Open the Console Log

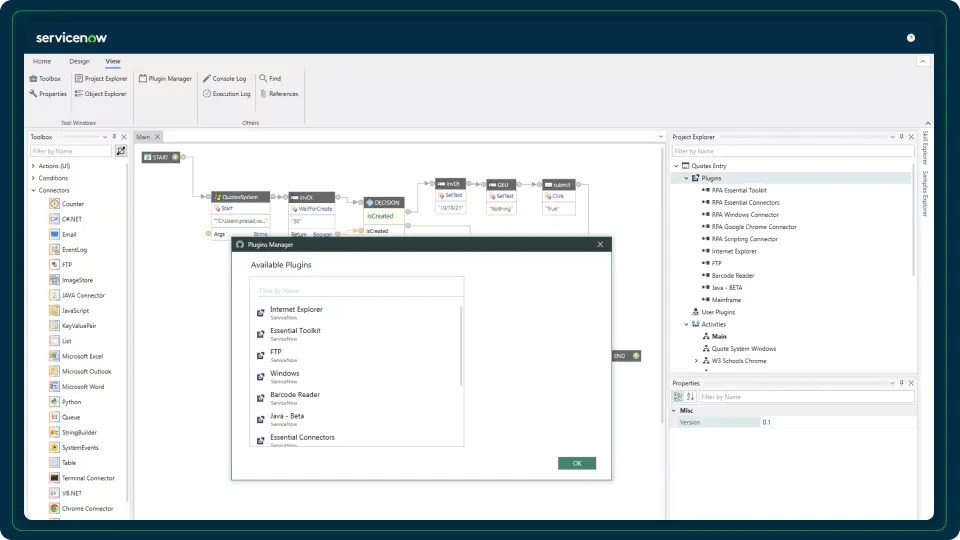pos(225,78)
